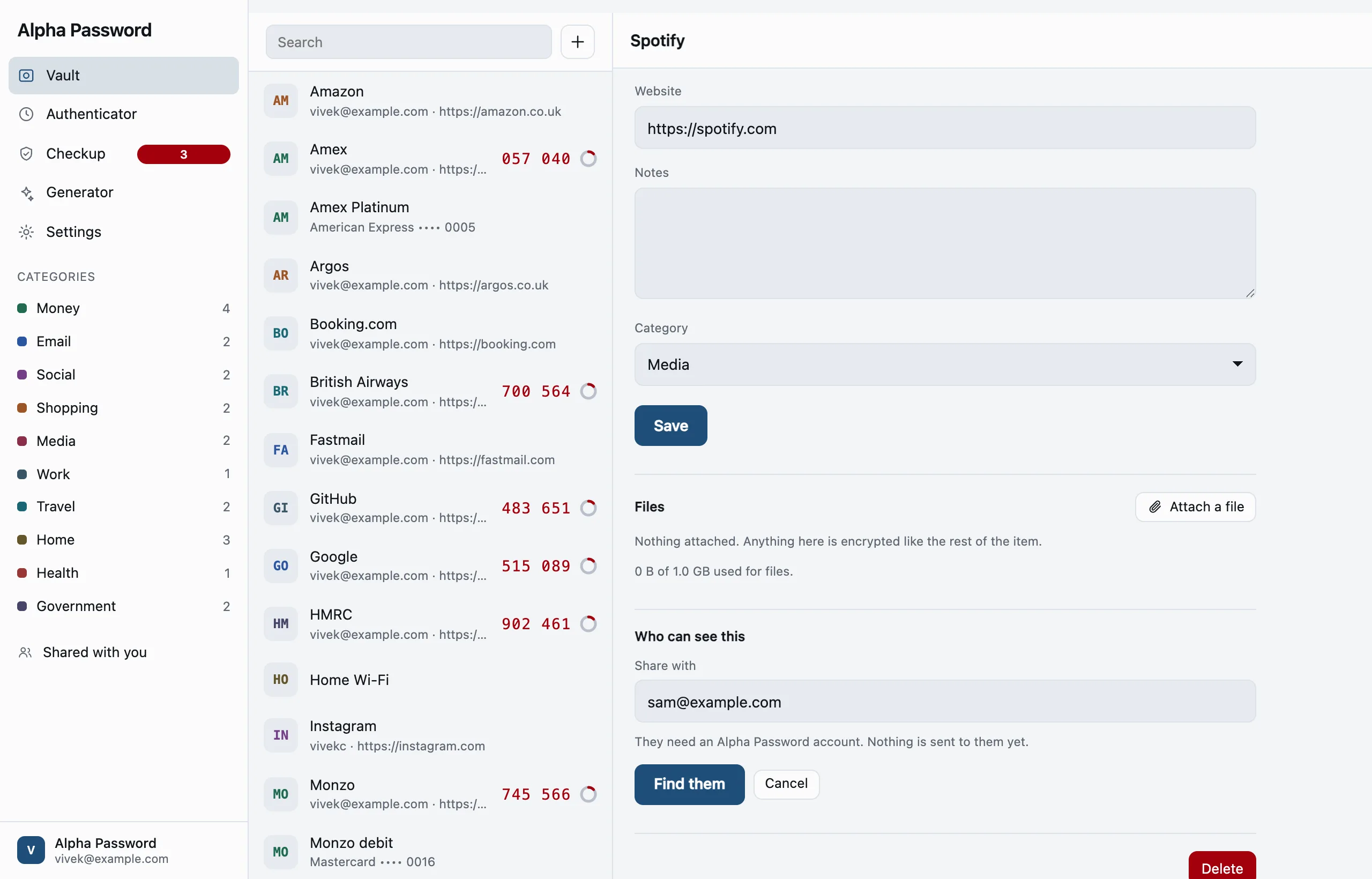The height and width of the screenshot is (879, 1372).
Task: Click the Monzo code timer ring
Action: pyautogui.click(x=588, y=794)
